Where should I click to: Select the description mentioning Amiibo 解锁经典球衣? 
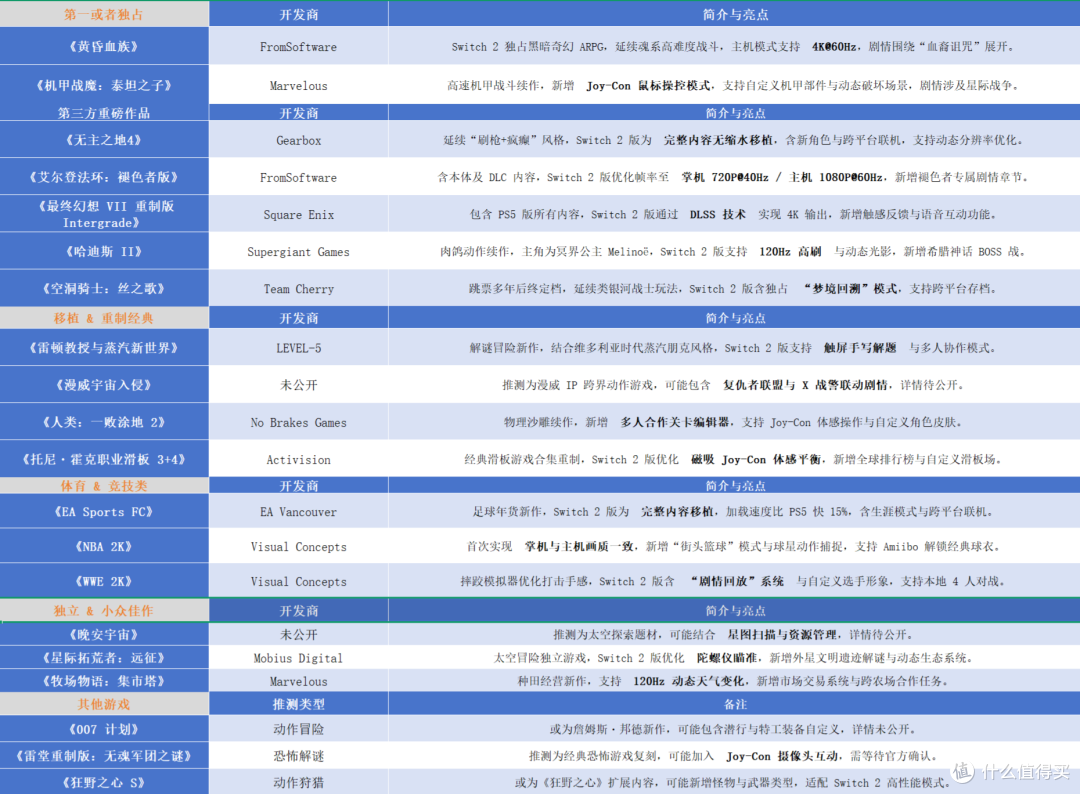coord(734,546)
